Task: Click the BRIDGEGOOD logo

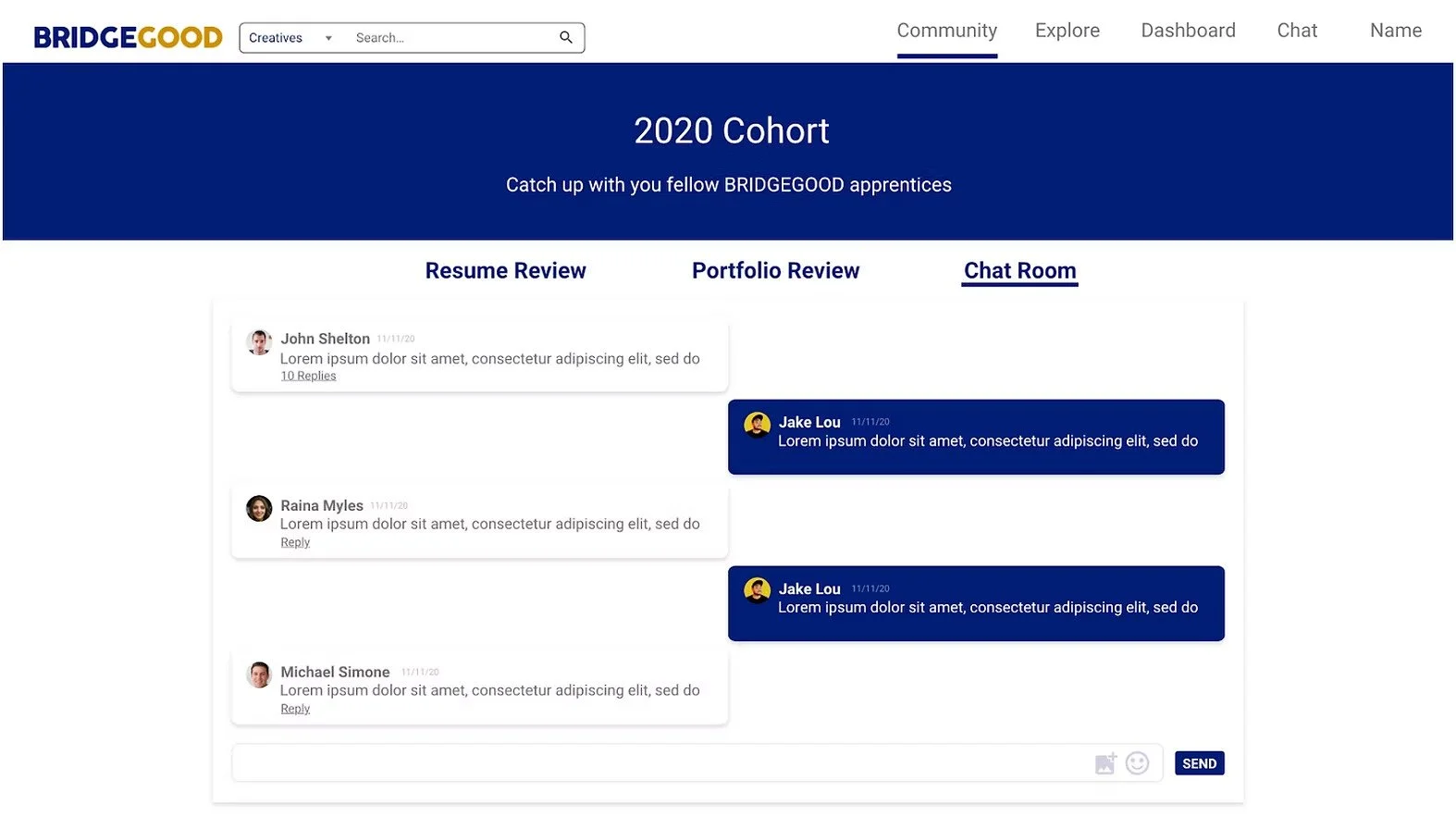Action: pos(128,38)
